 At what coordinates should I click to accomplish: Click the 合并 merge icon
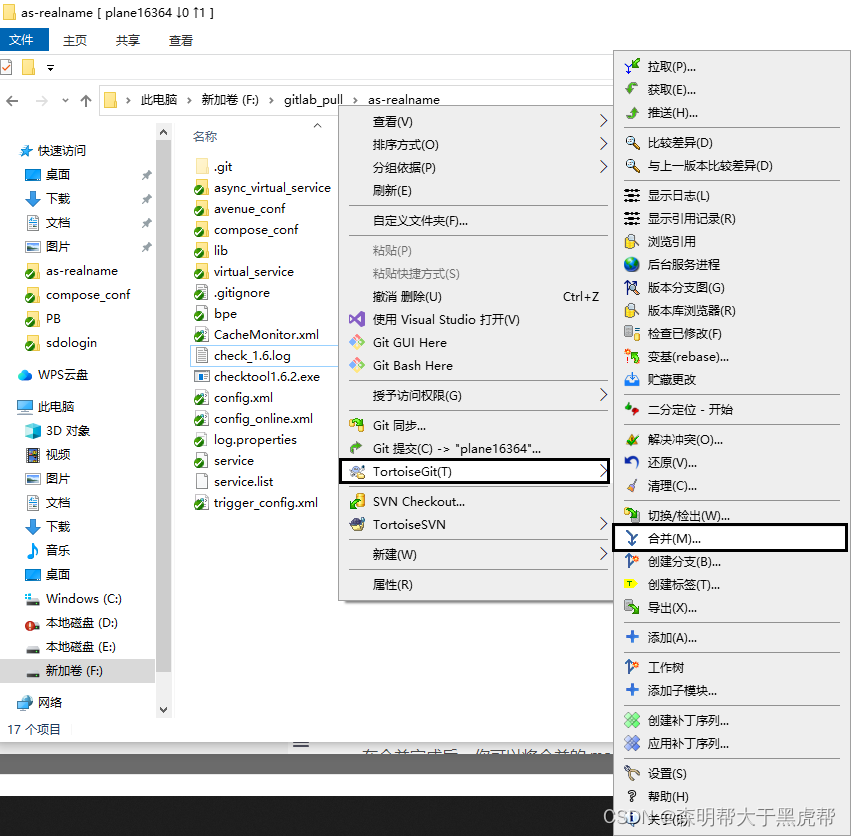coord(632,538)
